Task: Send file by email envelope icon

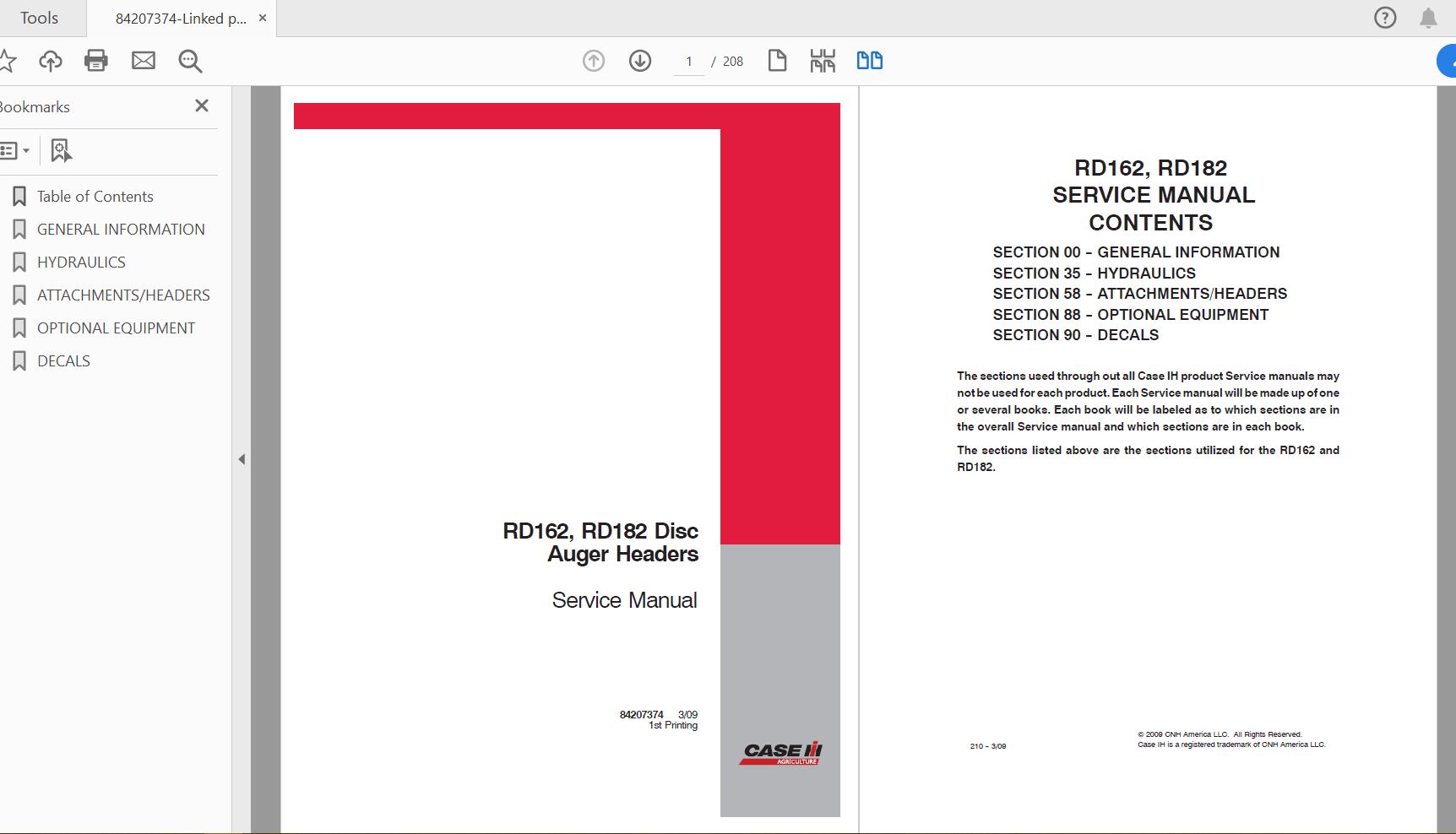Action: [144, 60]
